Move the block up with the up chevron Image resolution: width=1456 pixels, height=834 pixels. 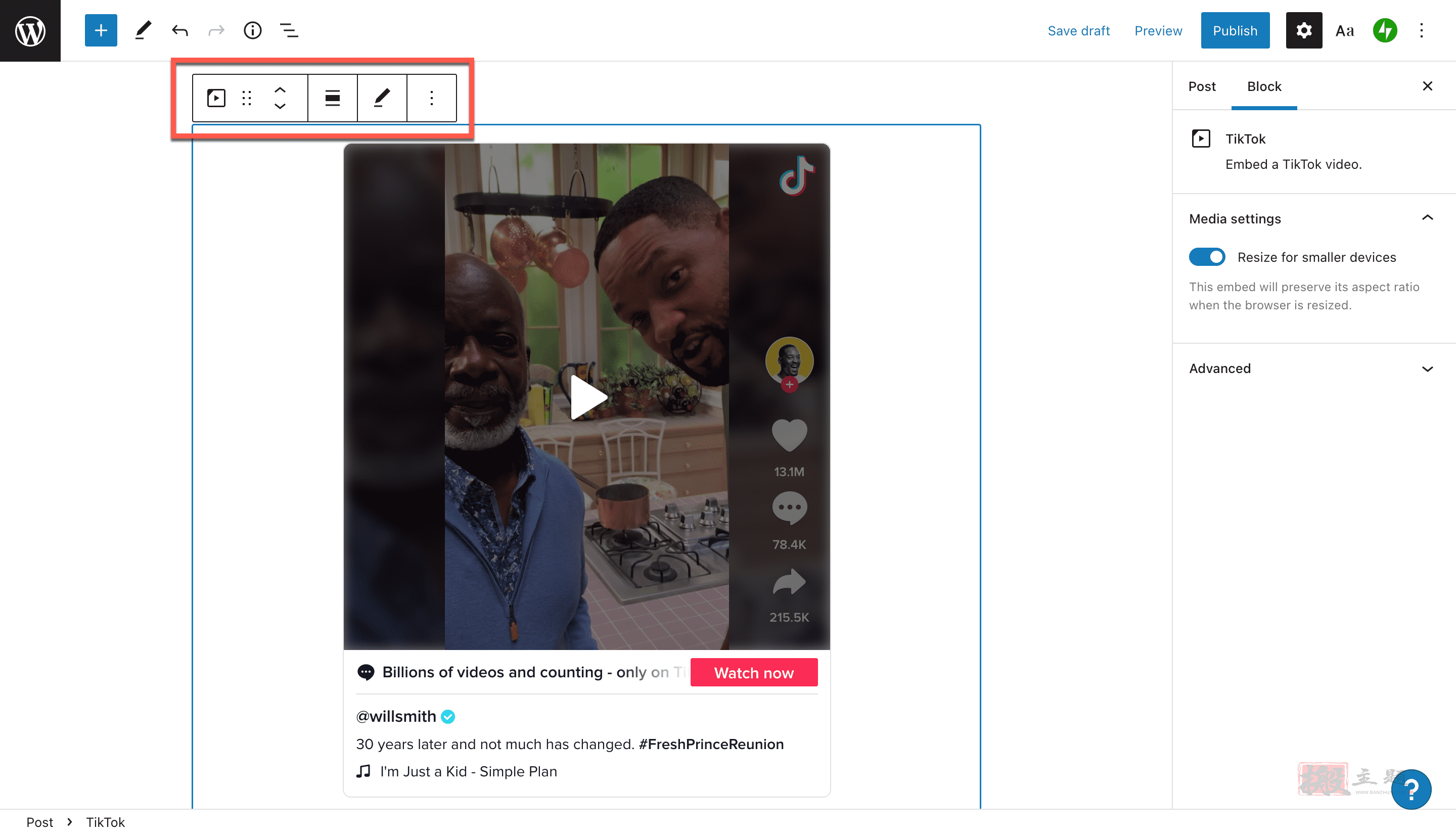(x=280, y=90)
